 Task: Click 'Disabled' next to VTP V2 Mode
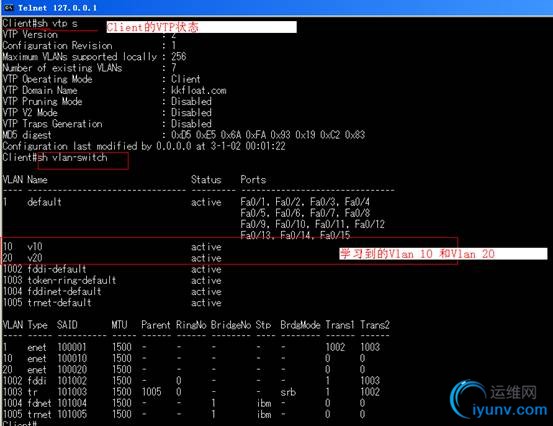[x=191, y=112]
